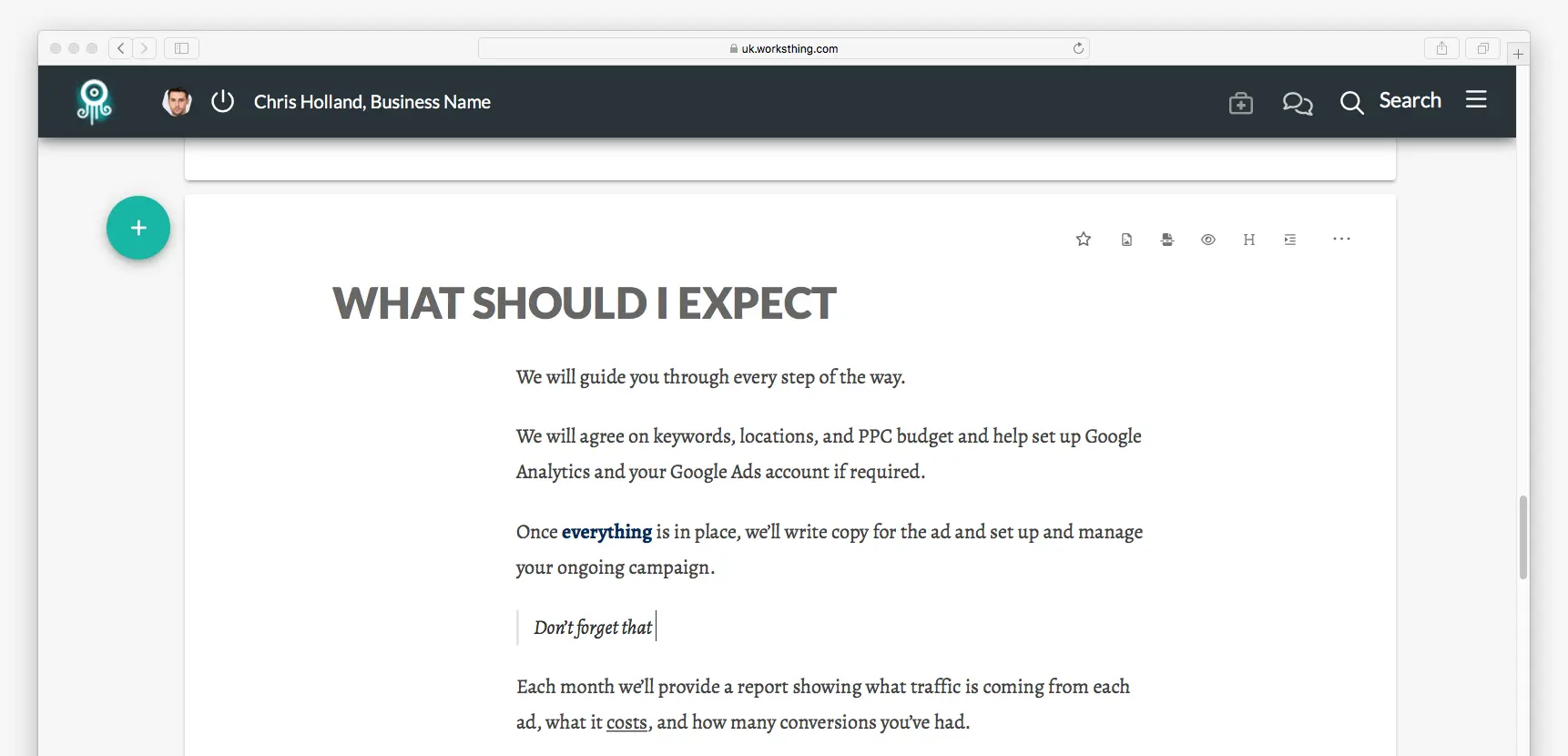Click the star favourite icon on the section
The height and width of the screenshot is (756, 1568).
click(x=1084, y=240)
